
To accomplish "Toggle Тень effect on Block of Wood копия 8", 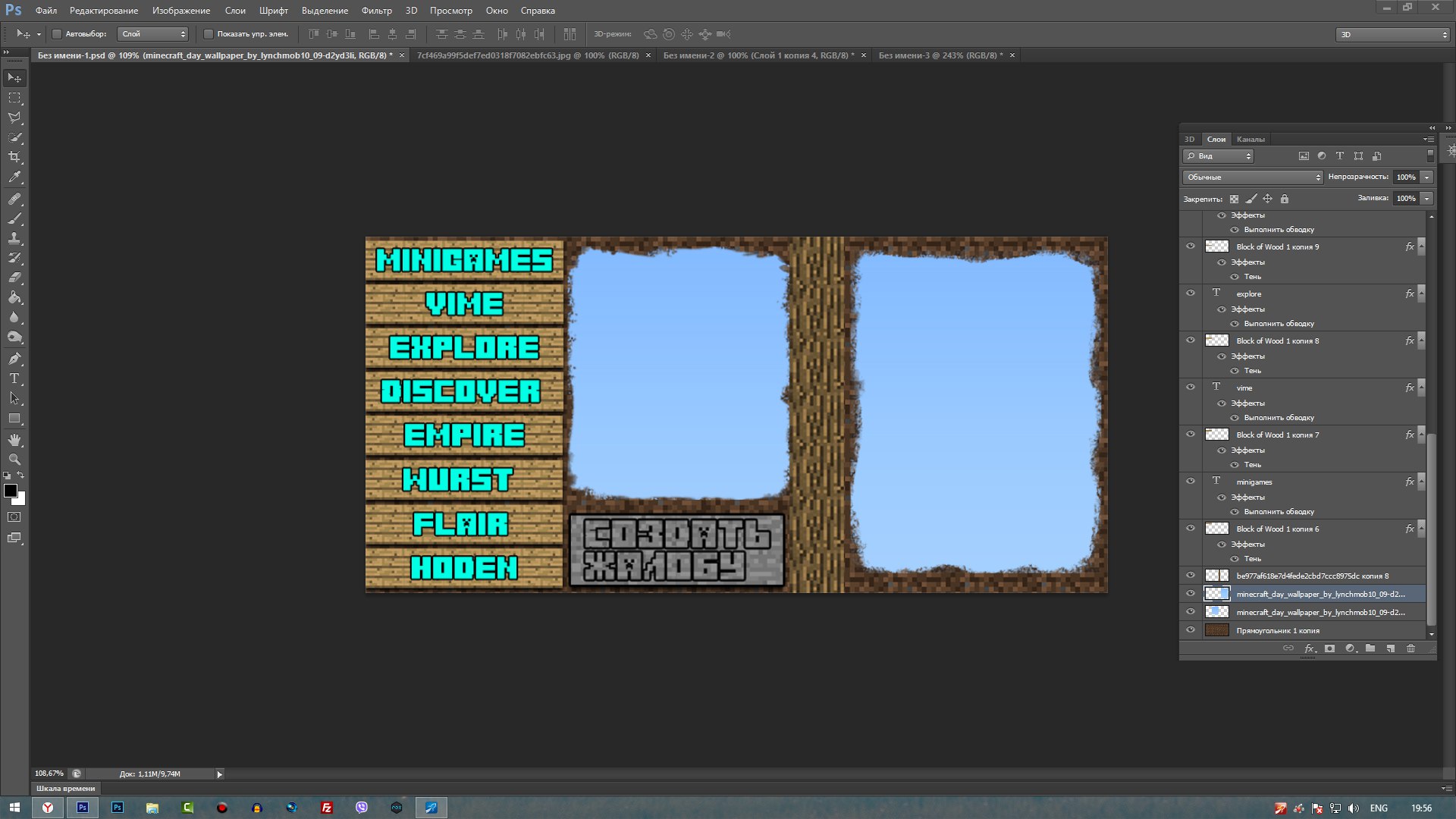I will click(1235, 371).
